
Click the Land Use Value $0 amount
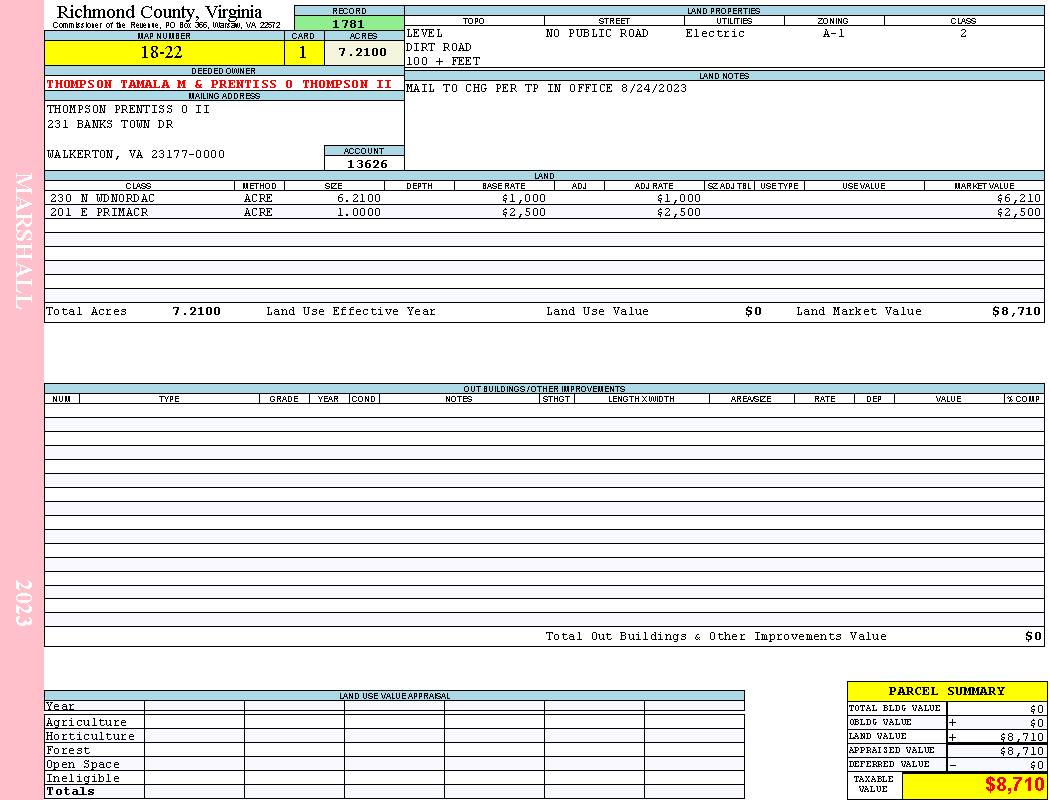[753, 311]
